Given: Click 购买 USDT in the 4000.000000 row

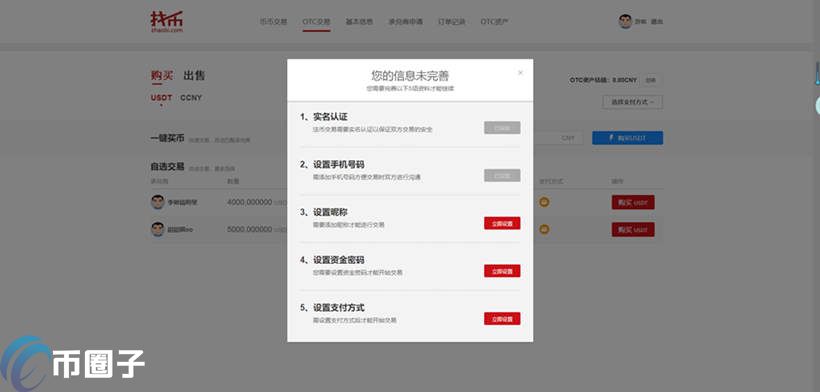Looking at the screenshot, I should (x=633, y=202).
